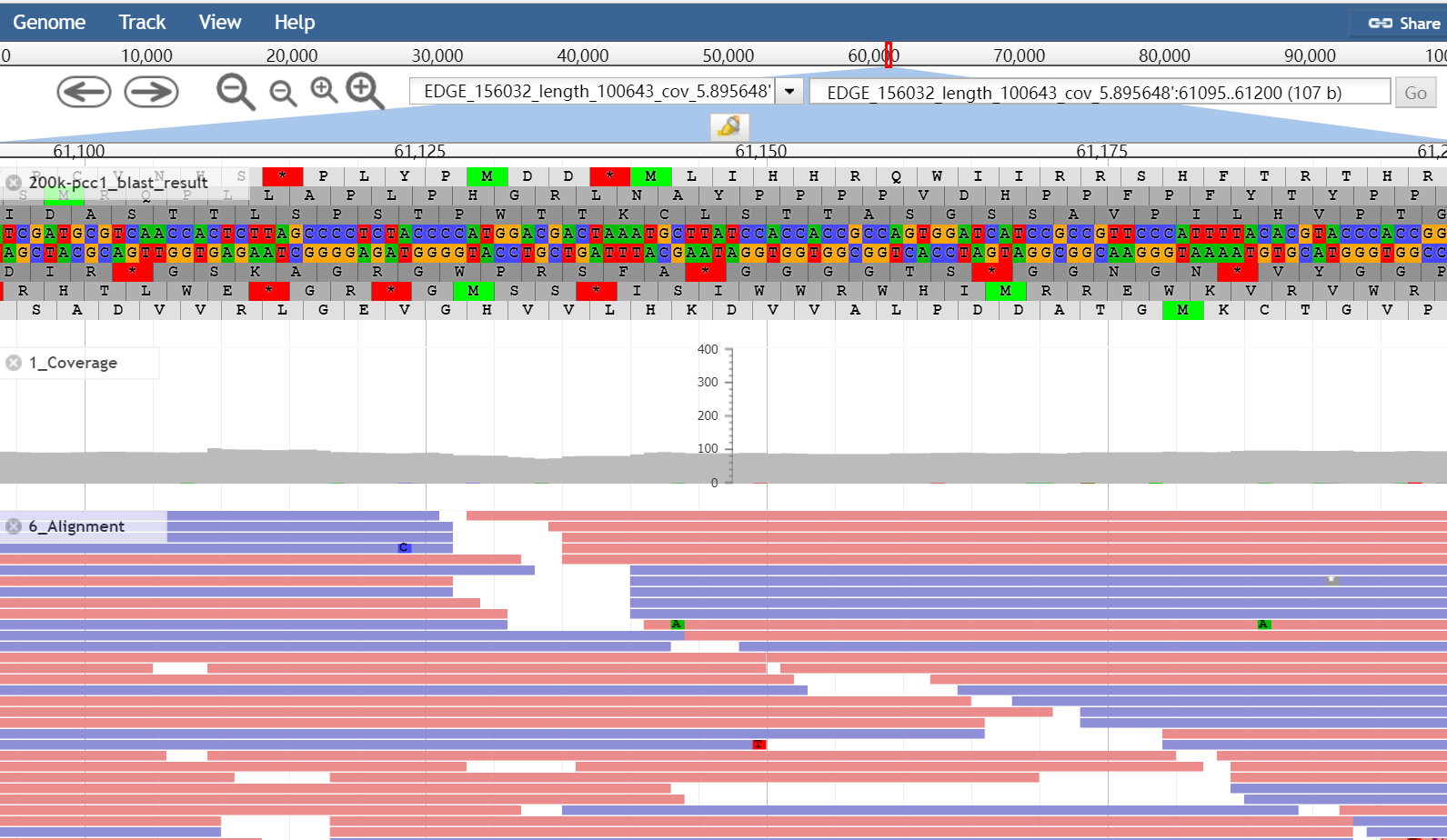Click the large zoom in magnifier
Image resolution: width=1447 pixels, height=840 pixels.
(365, 91)
